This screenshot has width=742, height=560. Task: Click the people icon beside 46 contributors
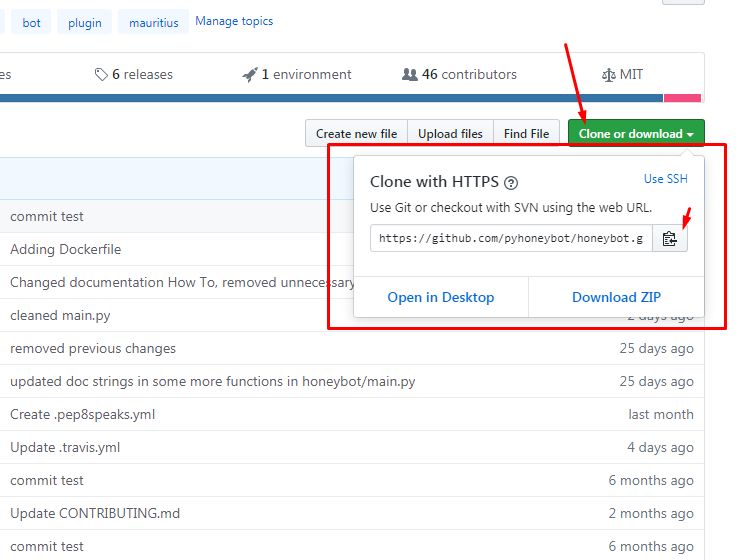(410, 74)
